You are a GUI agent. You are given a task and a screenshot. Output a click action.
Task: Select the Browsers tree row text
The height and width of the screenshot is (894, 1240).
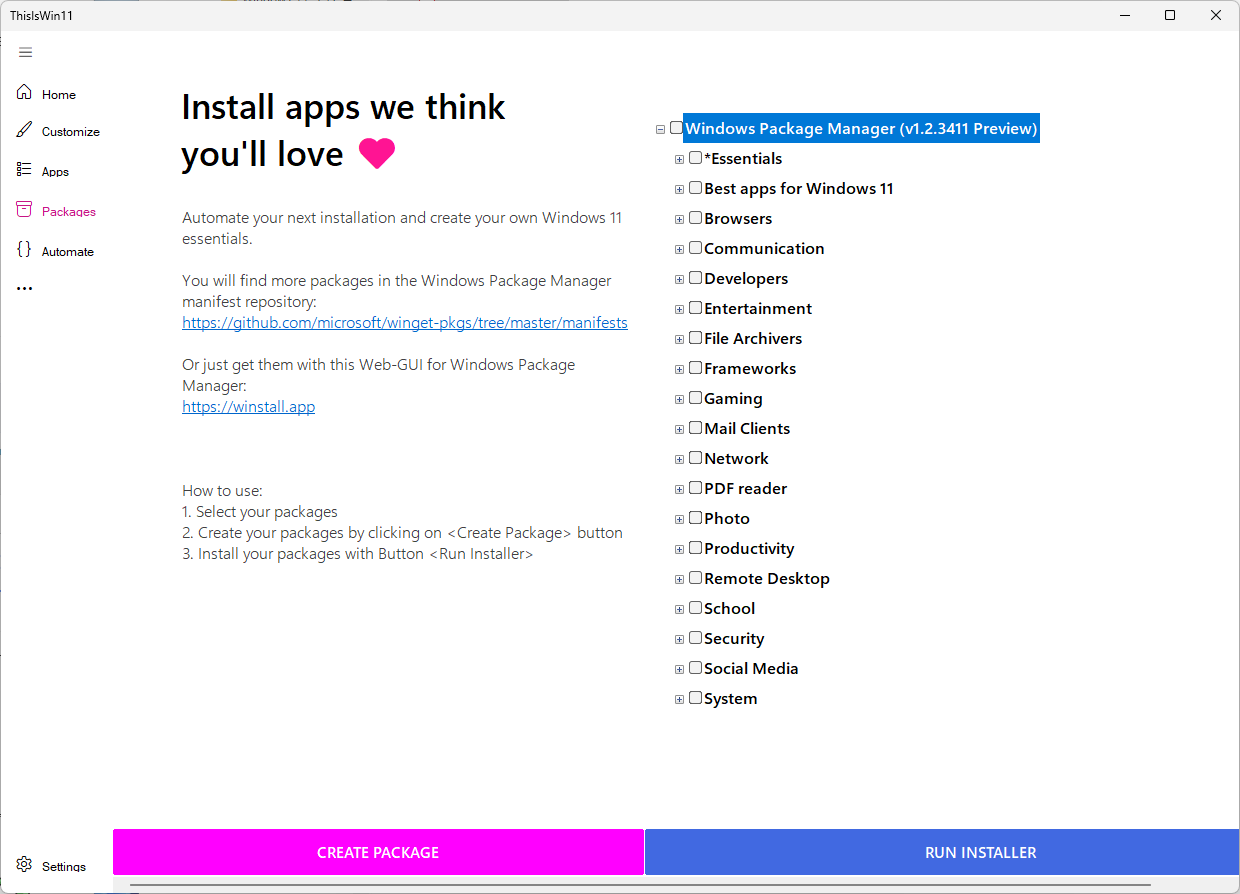[x=738, y=218]
